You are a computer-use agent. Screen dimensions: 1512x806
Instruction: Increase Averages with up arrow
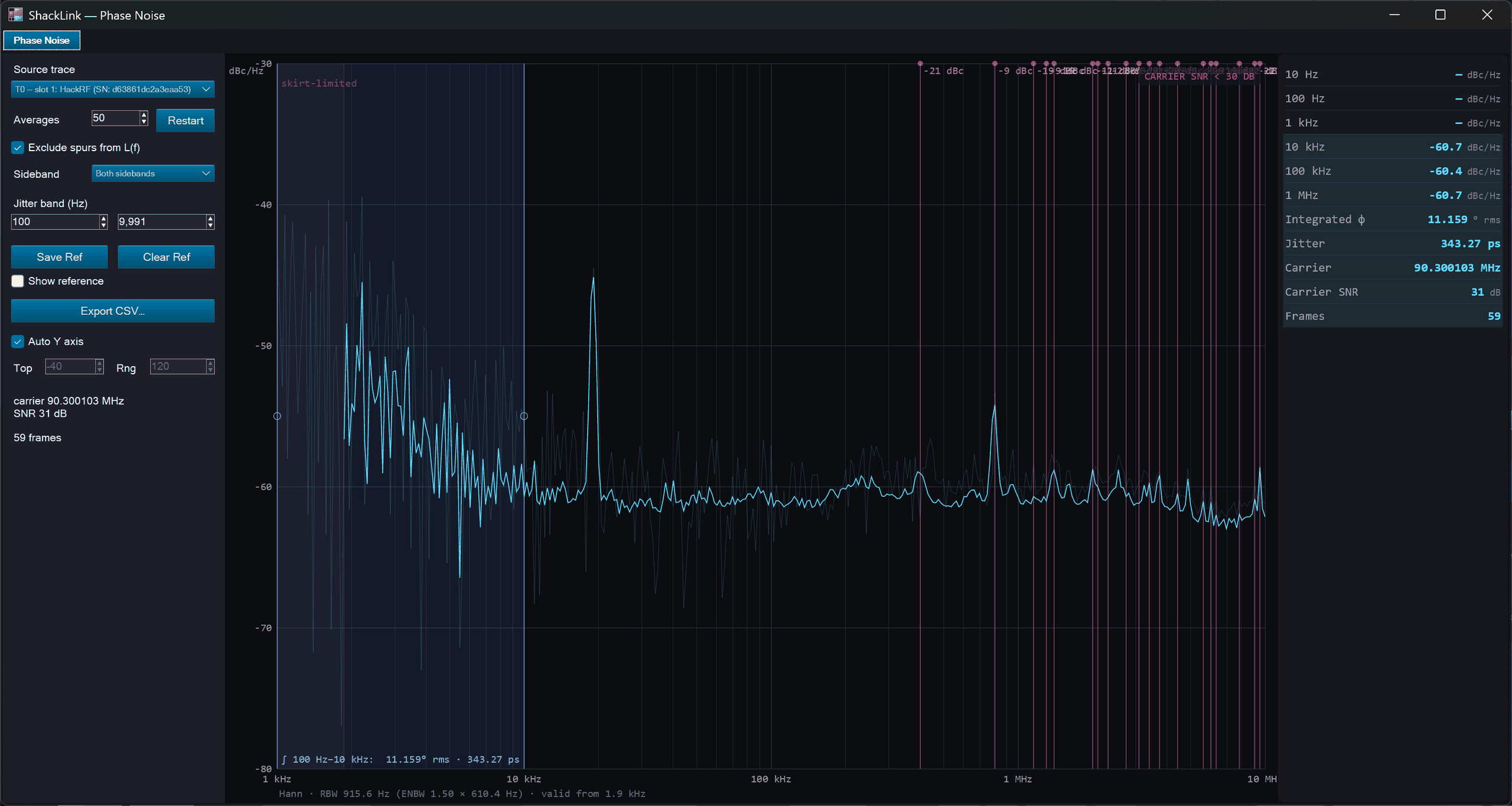[144, 114]
